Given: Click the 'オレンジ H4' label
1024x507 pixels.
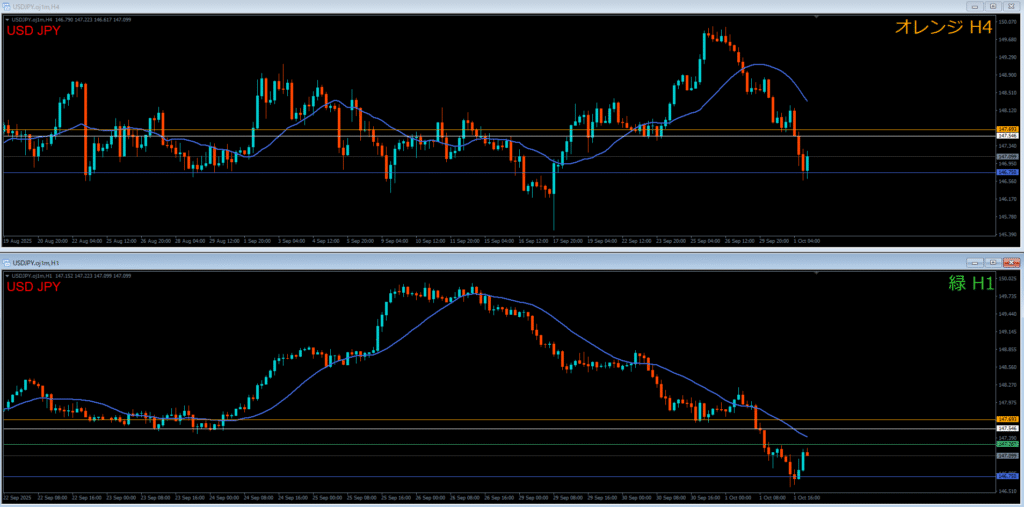Looking at the screenshot, I should click(944, 27).
